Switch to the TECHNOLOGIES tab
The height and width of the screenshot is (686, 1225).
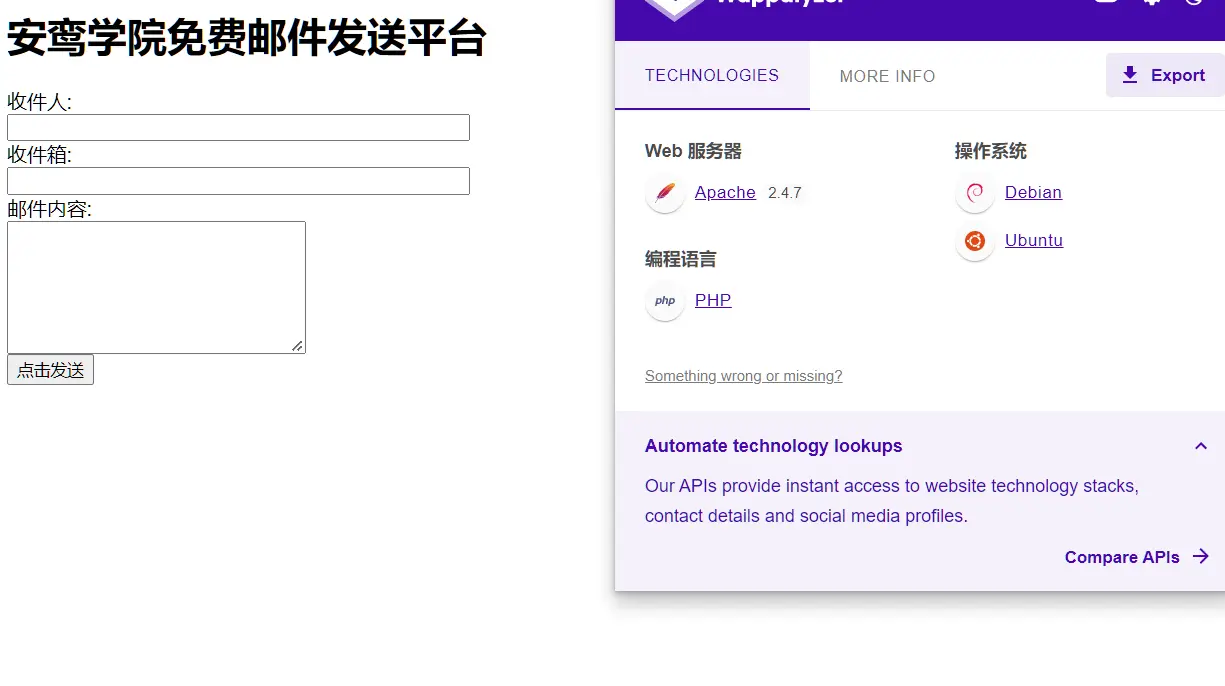pos(712,76)
